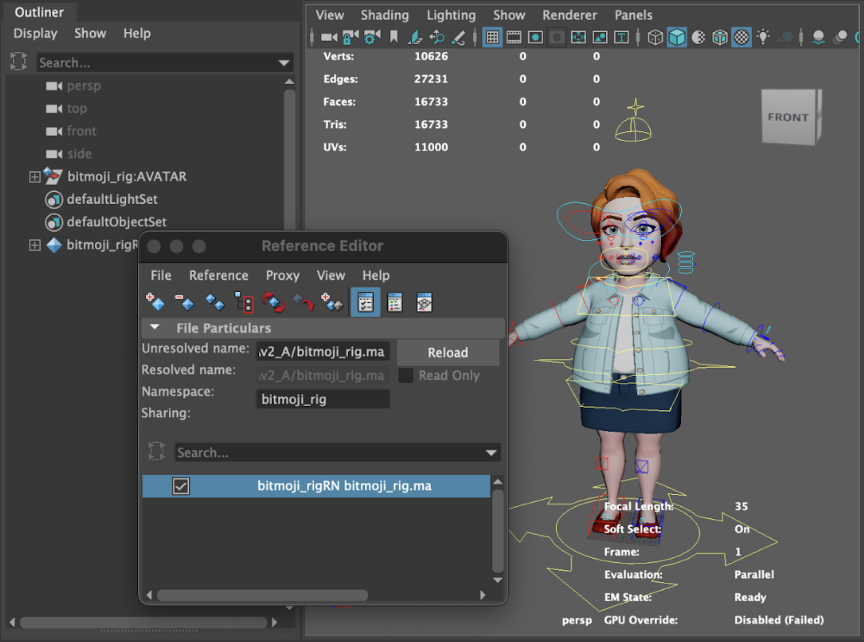864x642 pixels.
Task: Click the Create Reference icon in Reference Editor
Action: pyautogui.click(x=155, y=301)
